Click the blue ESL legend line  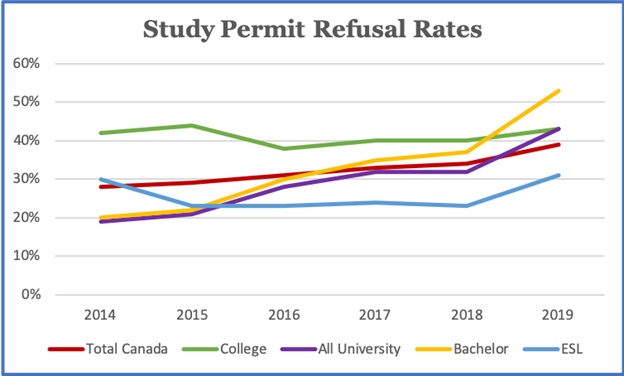(541, 349)
